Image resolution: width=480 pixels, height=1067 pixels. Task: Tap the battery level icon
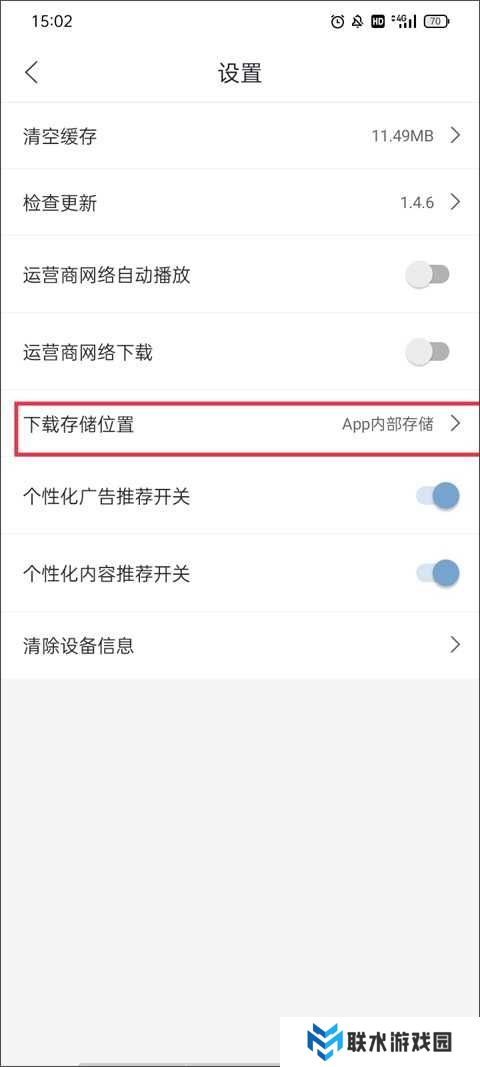pos(436,22)
